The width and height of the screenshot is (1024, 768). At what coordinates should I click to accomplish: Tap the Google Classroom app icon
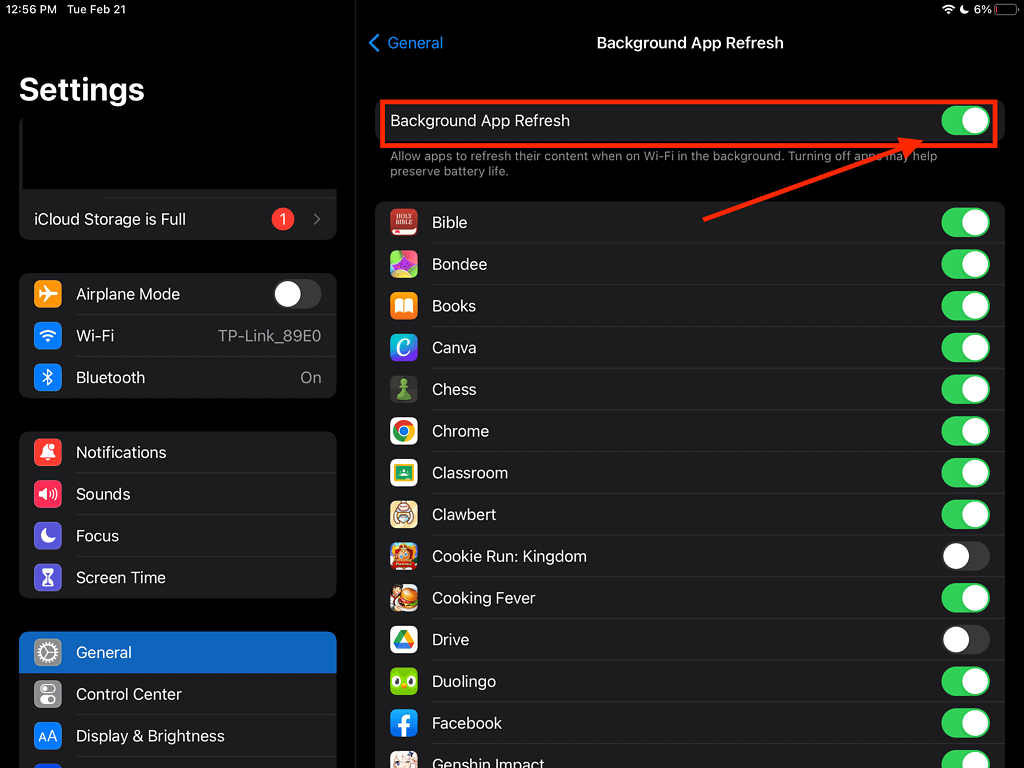[x=404, y=473]
